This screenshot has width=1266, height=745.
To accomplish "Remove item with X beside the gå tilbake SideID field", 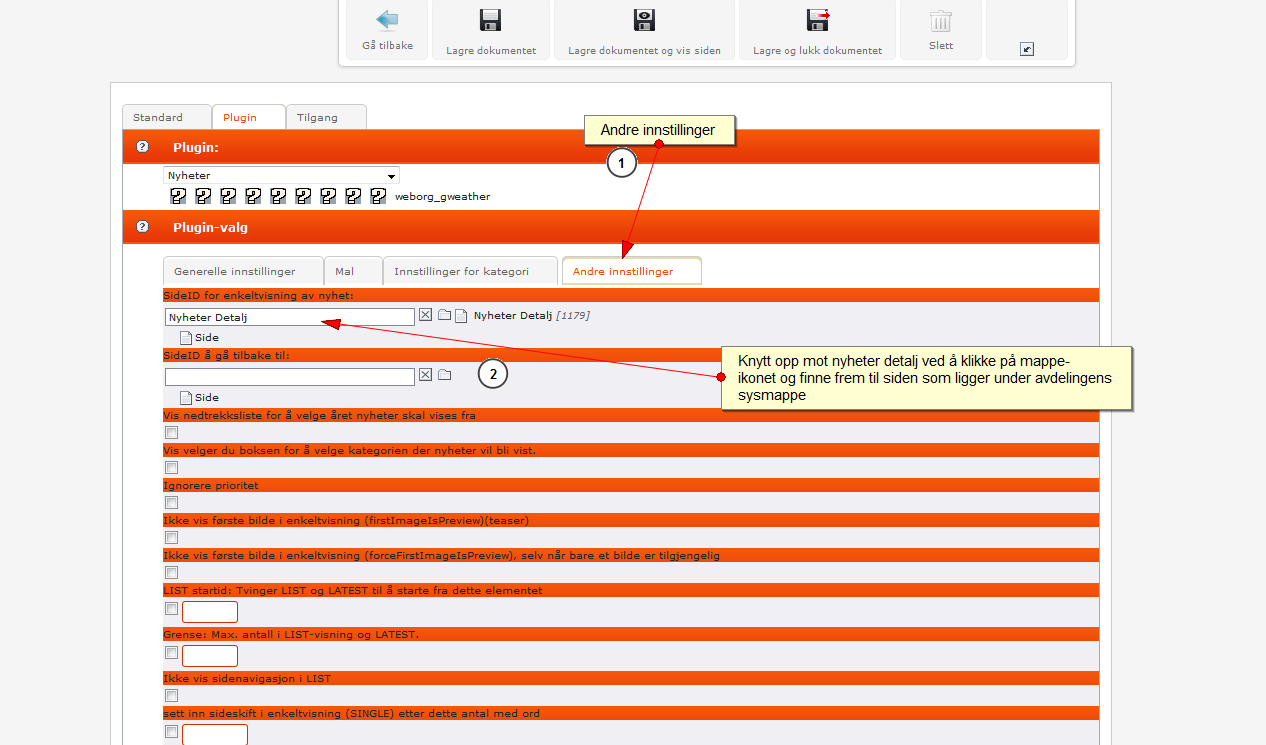I will click(x=425, y=375).
